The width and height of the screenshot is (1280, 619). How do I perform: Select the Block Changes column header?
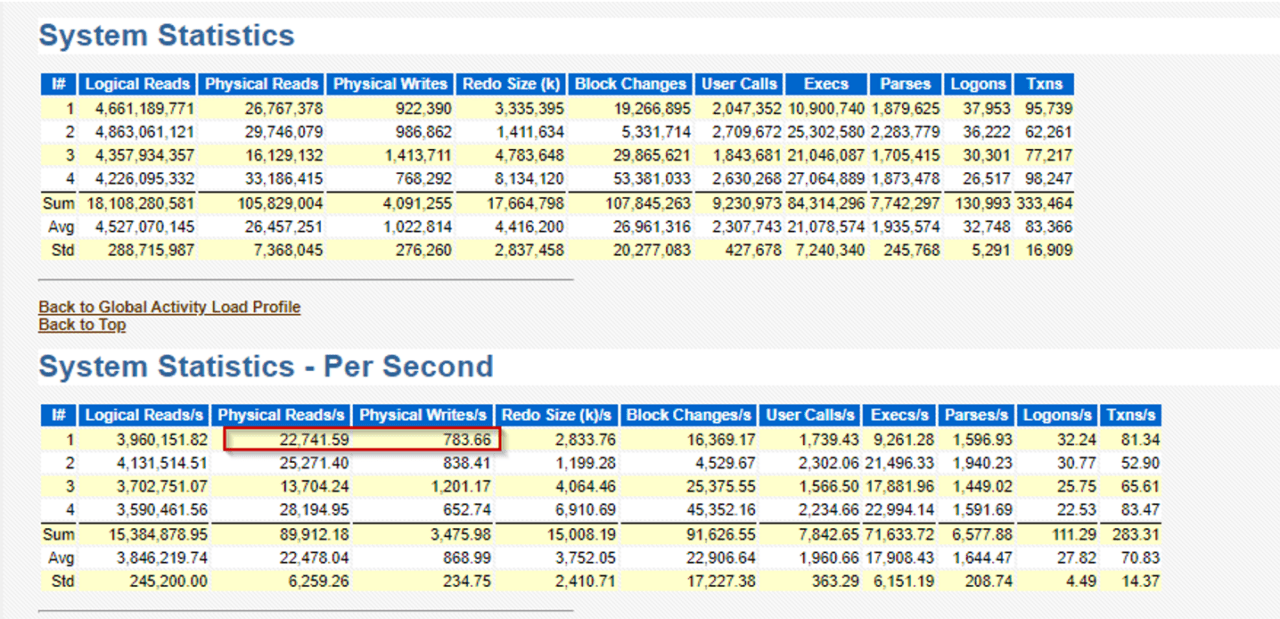tap(630, 84)
